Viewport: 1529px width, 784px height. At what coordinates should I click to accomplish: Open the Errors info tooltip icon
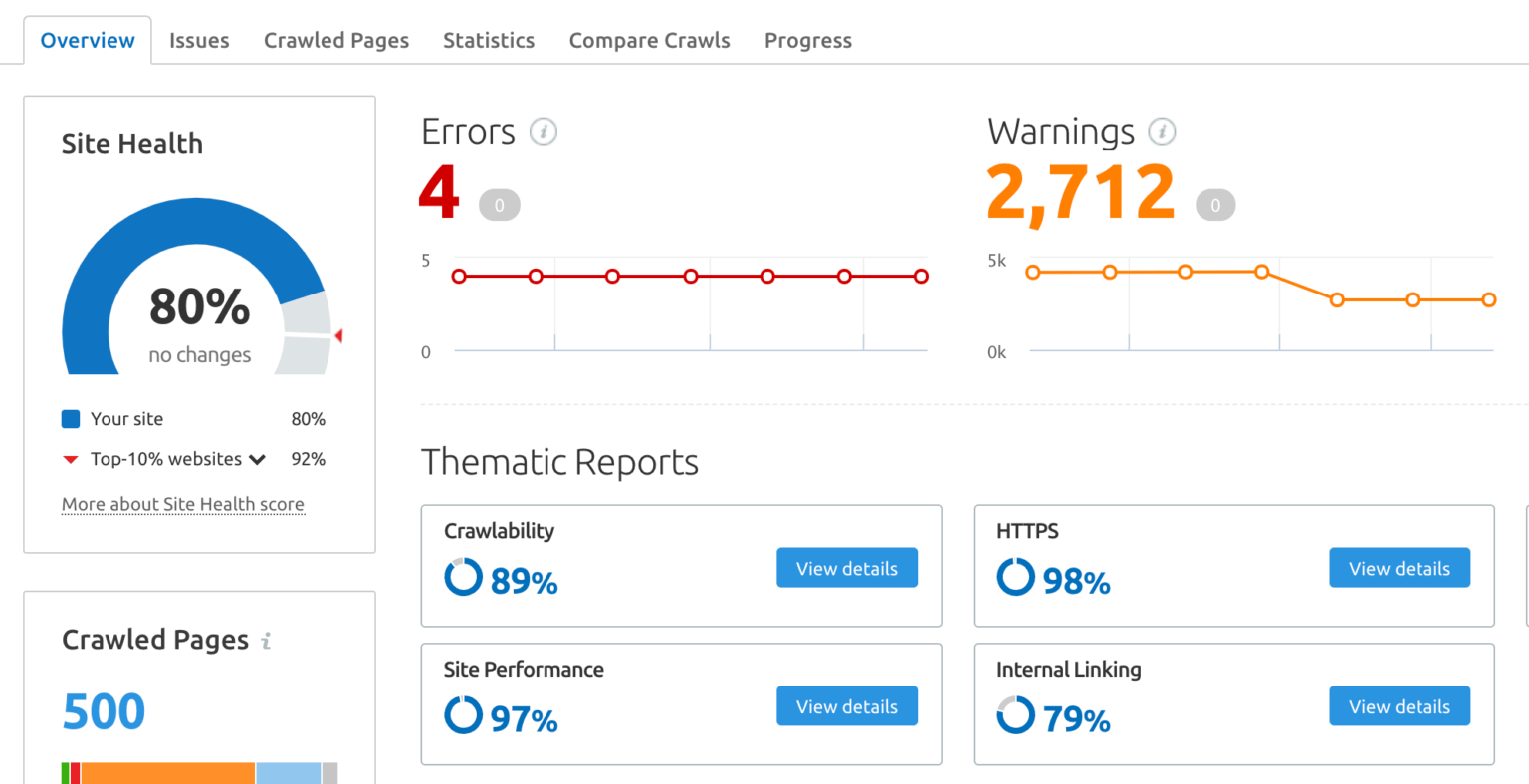(544, 131)
